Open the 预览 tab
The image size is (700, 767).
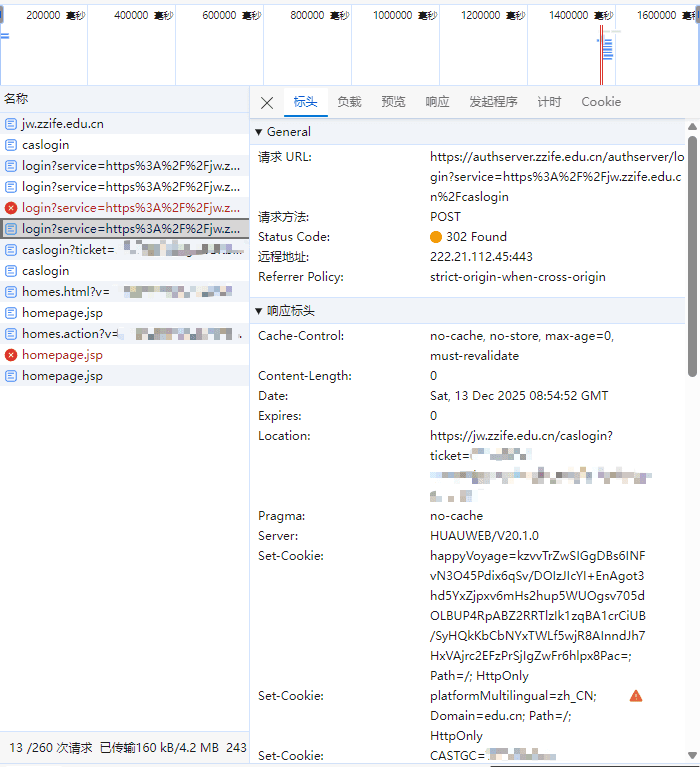pos(393,102)
